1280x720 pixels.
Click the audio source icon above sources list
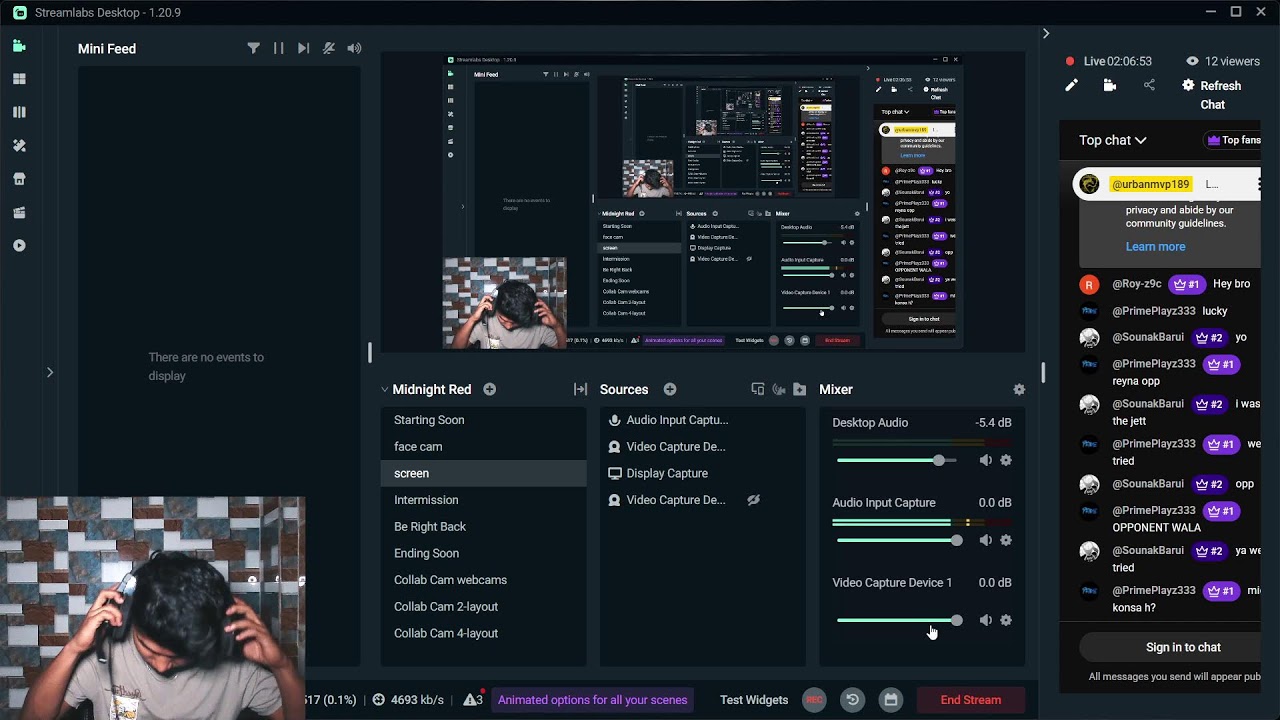point(779,389)
